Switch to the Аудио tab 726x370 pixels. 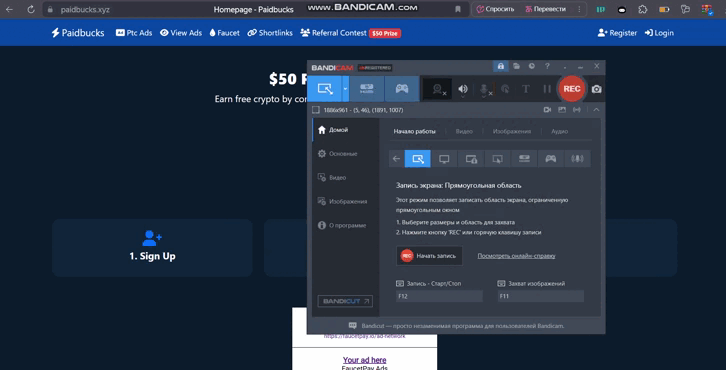[x=559, y=132]
